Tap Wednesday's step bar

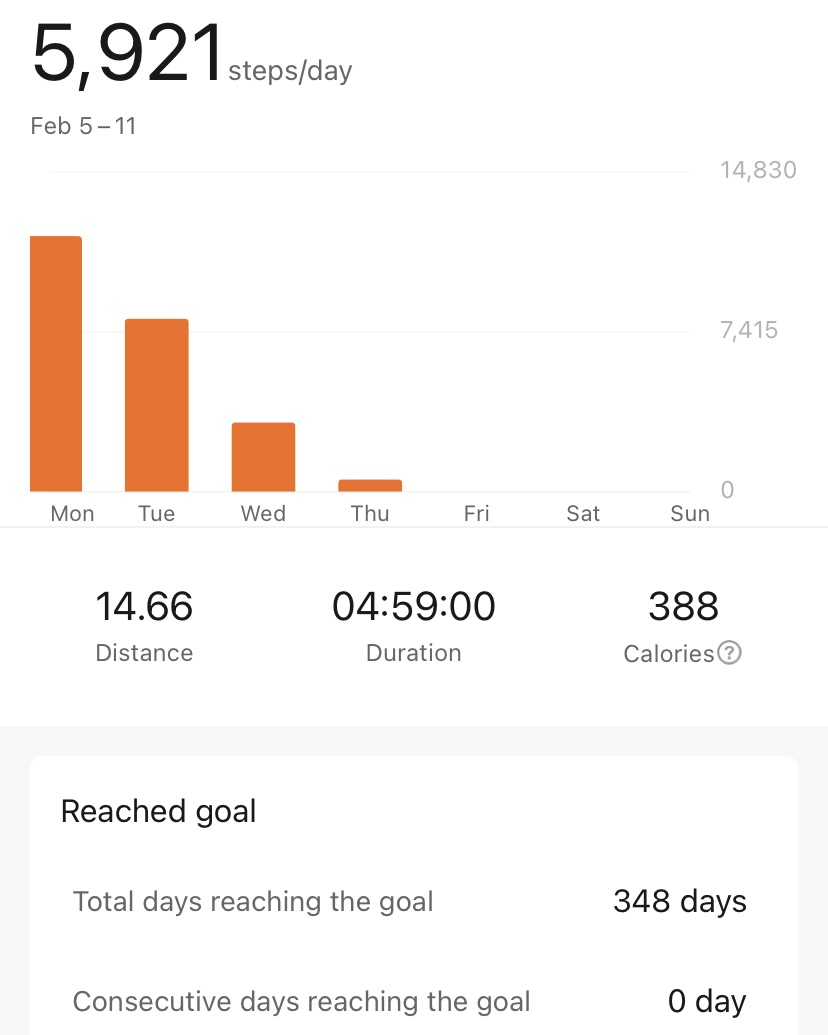click(263, 457)
